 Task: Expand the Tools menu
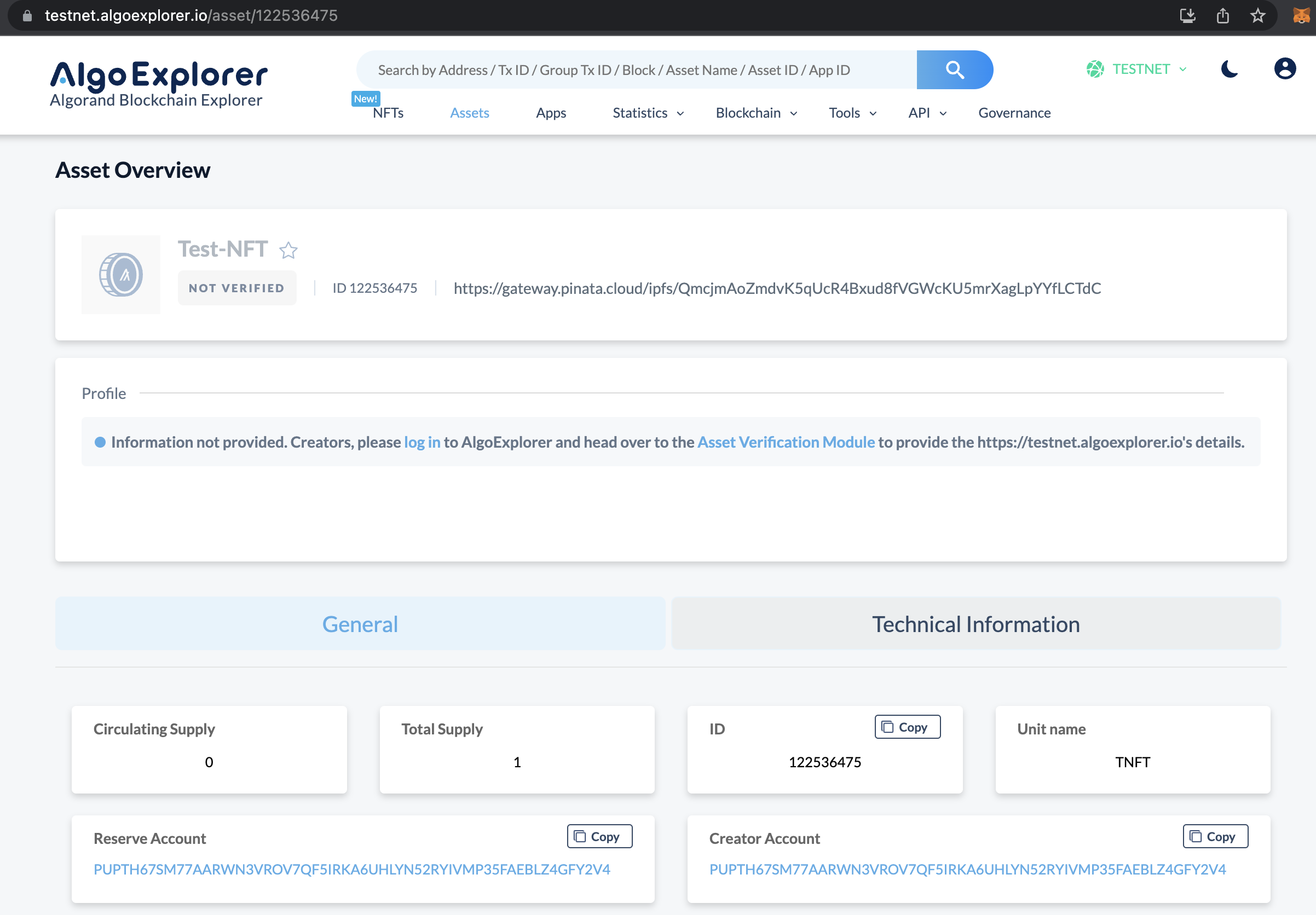click(852, 113)
